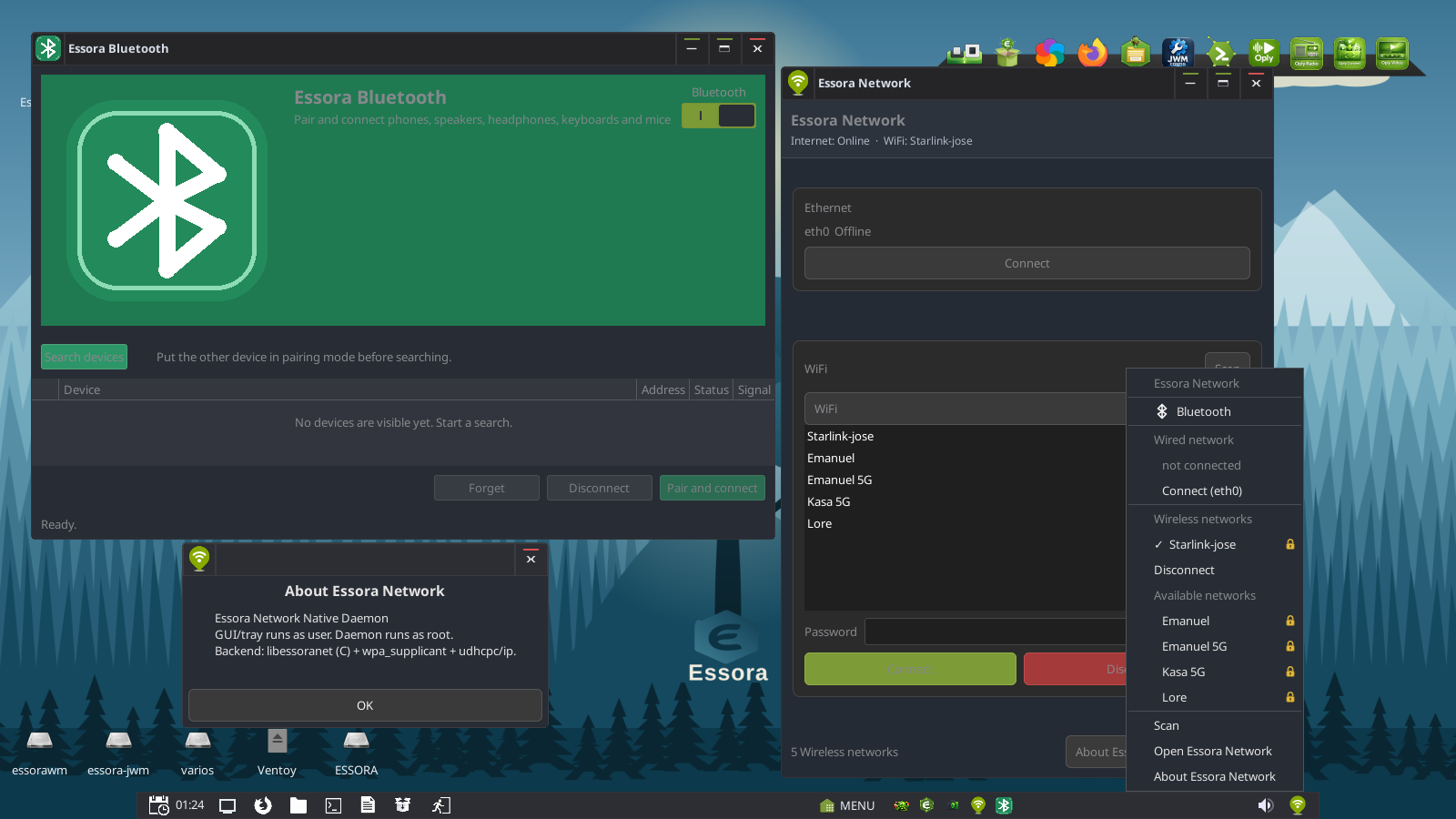Image resolution: width=1456 pixels, height=819 pixels.
Task: Select Starlink-jose in the network window list
Action: coord(965,436)
